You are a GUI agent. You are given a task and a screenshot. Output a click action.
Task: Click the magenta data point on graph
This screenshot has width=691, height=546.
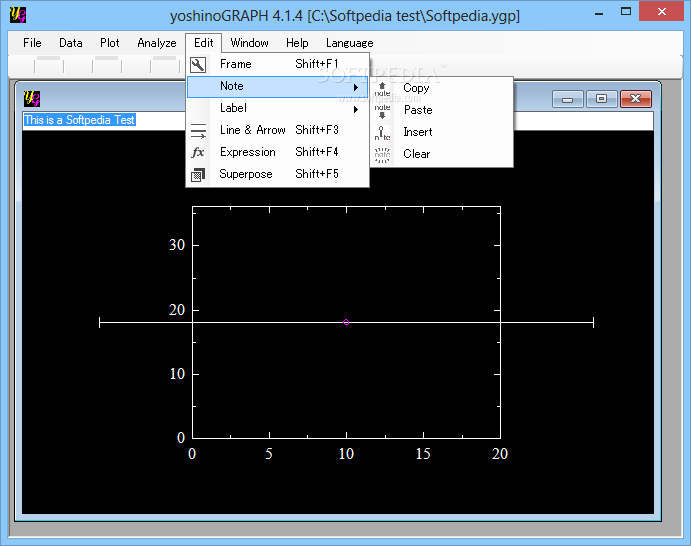pyautogui.click(x=346, y=323)
